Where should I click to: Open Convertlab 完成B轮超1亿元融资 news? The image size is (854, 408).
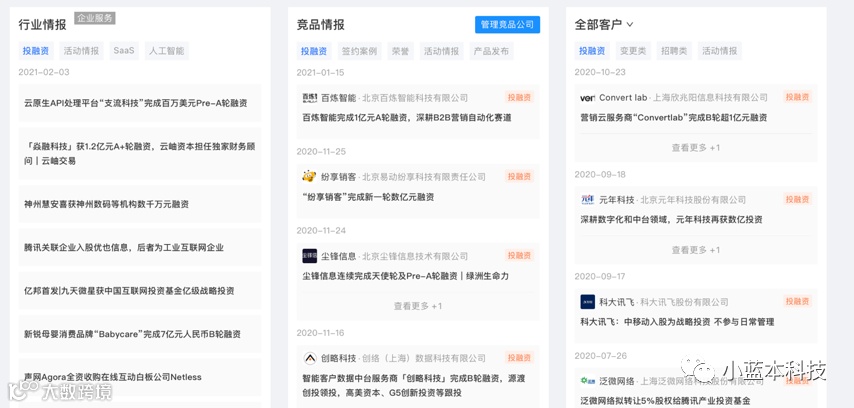(x=674, y=117)
